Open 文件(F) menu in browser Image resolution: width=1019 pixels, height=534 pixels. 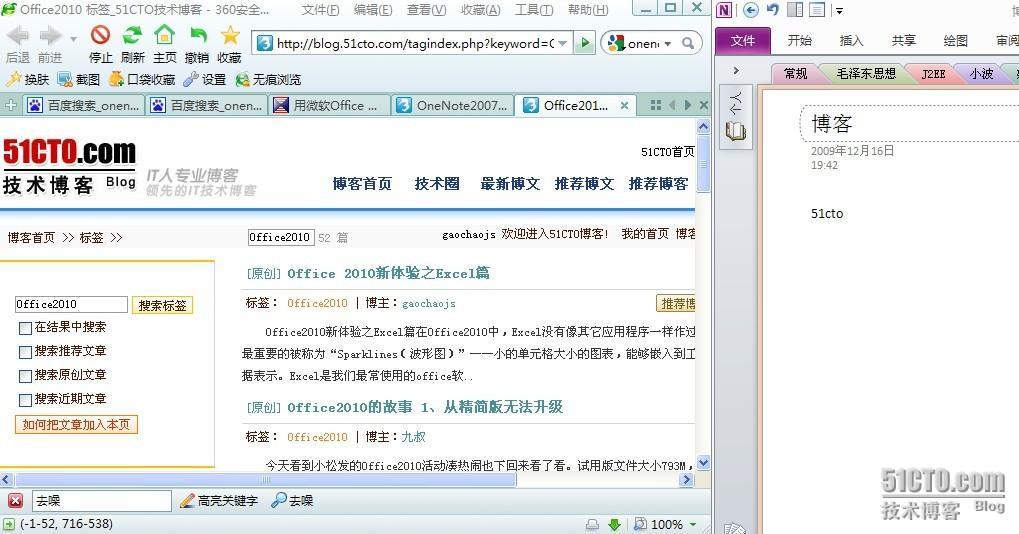coord(320,10)
